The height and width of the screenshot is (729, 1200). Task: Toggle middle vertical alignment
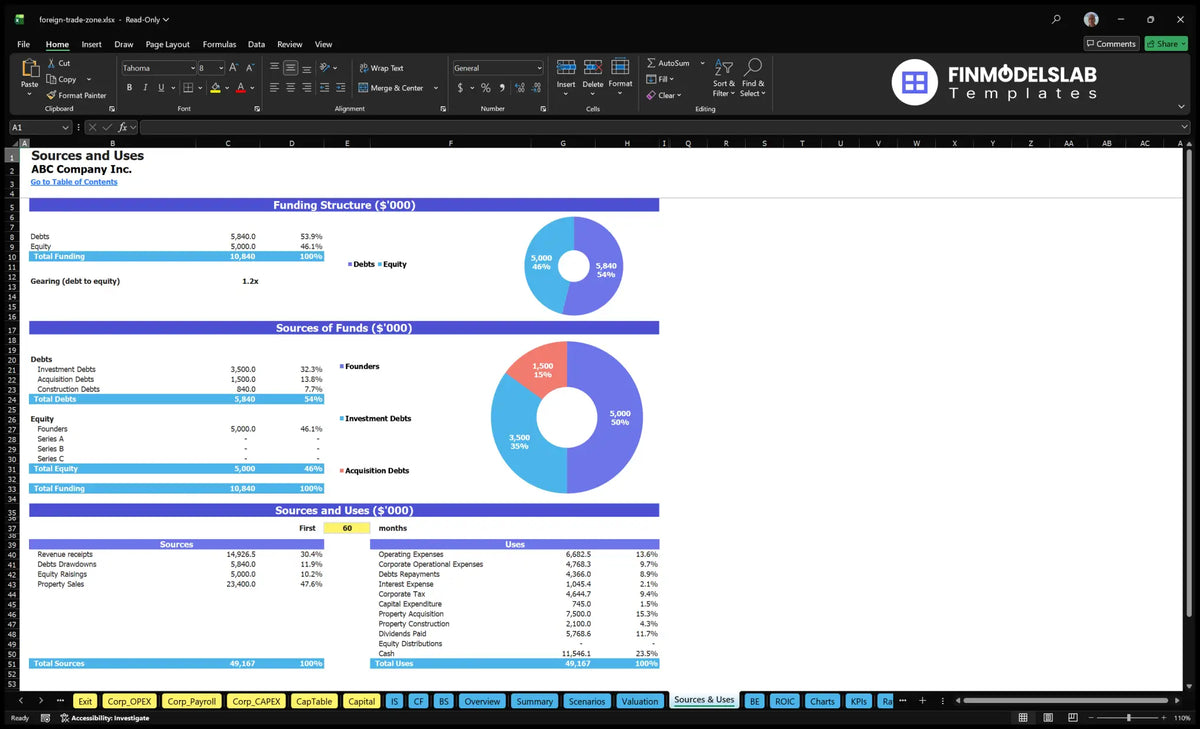click(290, 68)
